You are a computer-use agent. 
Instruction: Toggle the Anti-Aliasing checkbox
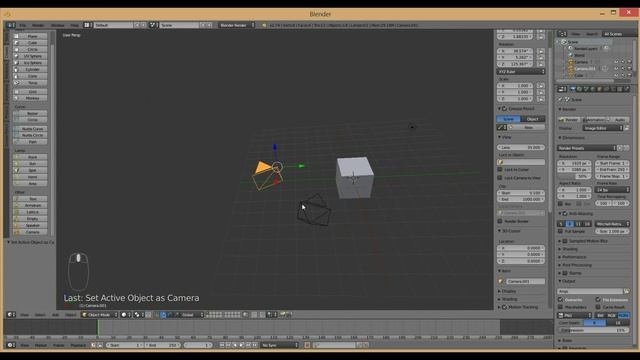[565, 213]
